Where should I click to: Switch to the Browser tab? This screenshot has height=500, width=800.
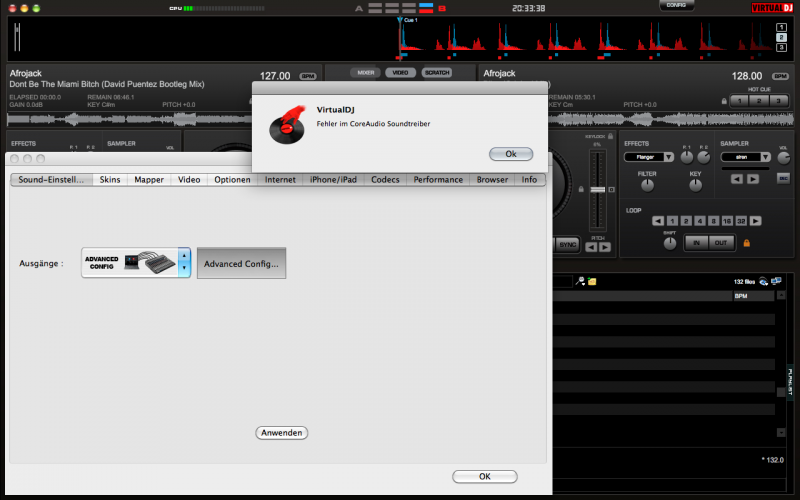(492, 180)
